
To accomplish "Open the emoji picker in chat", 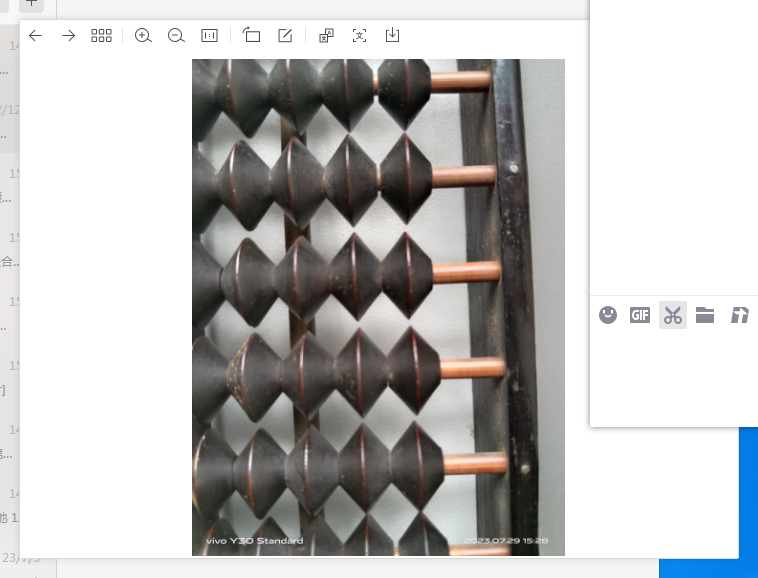I will [x=608, y=315].
